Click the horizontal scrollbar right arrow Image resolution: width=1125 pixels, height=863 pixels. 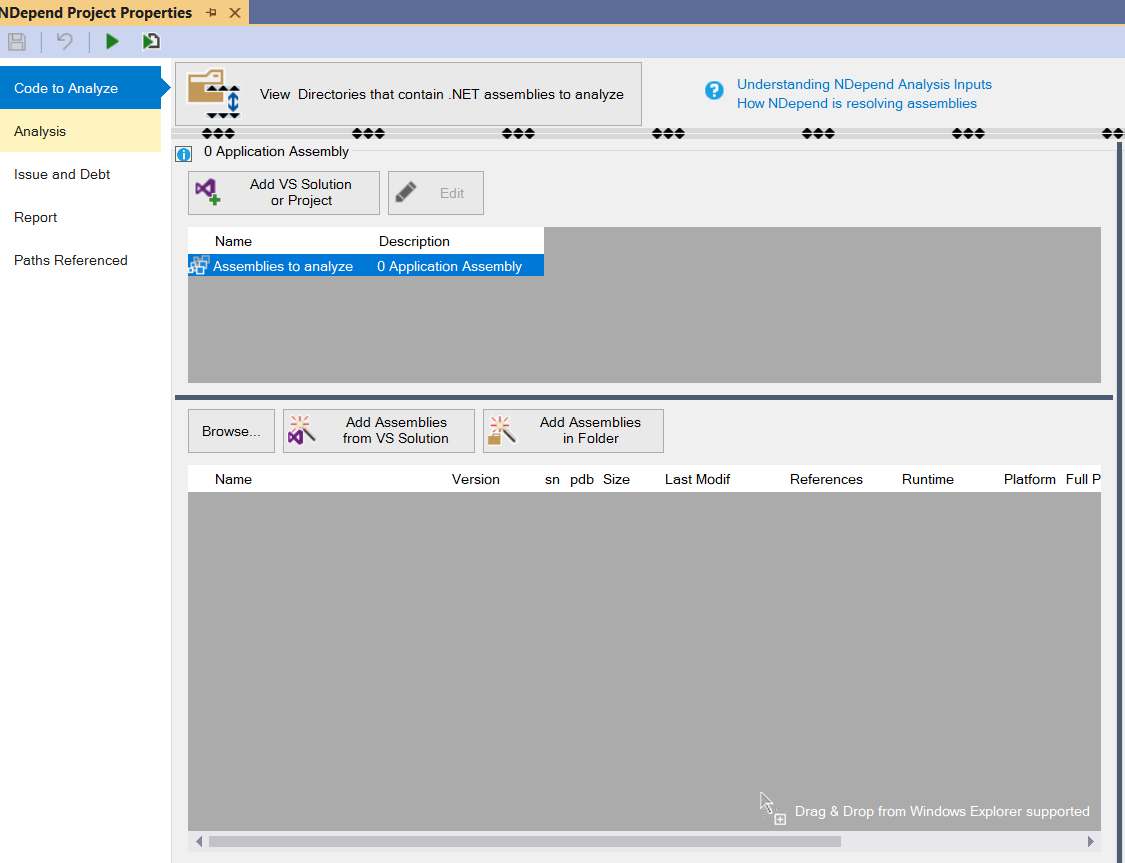pyautogui.click(x=1091, y=841)
